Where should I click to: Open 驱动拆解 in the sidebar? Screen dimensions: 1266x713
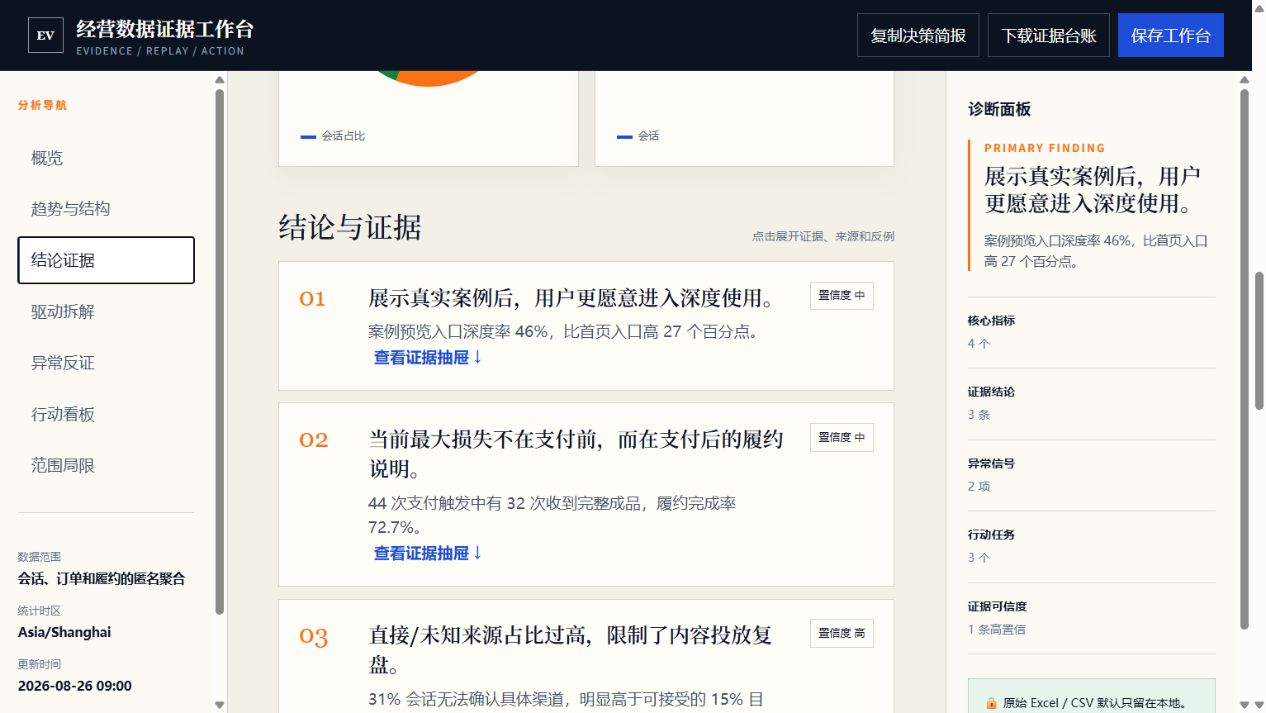(x=106, y=311)
